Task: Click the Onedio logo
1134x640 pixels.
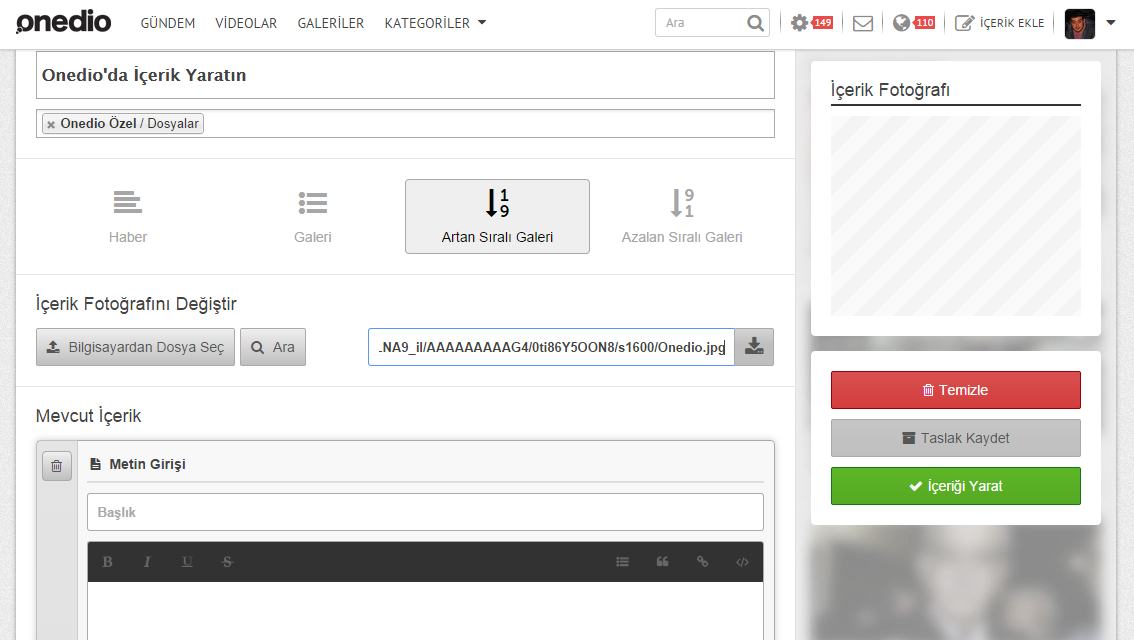Action: coord(64,22)
